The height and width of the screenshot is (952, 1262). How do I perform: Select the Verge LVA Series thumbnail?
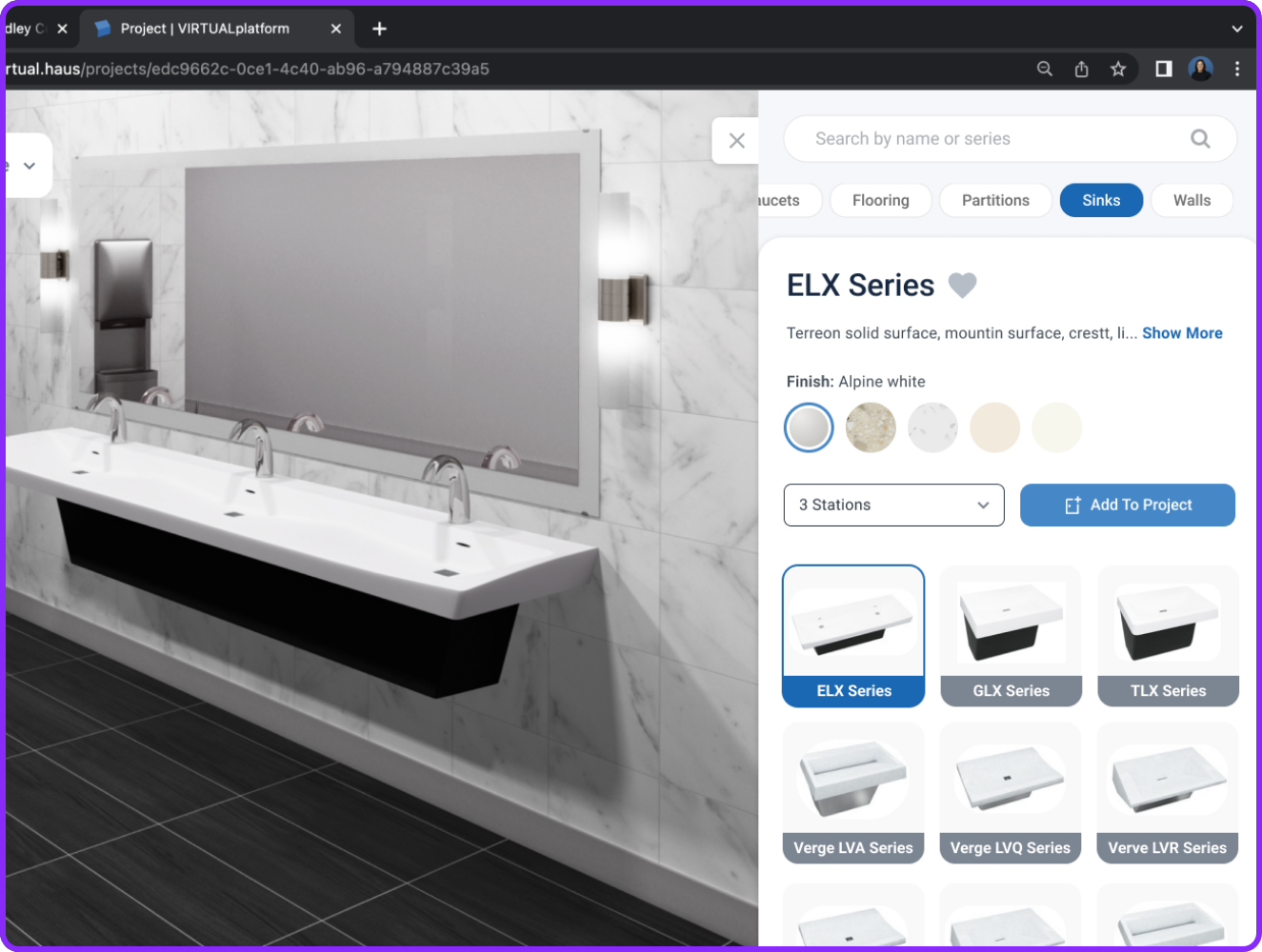click(853, 793)
